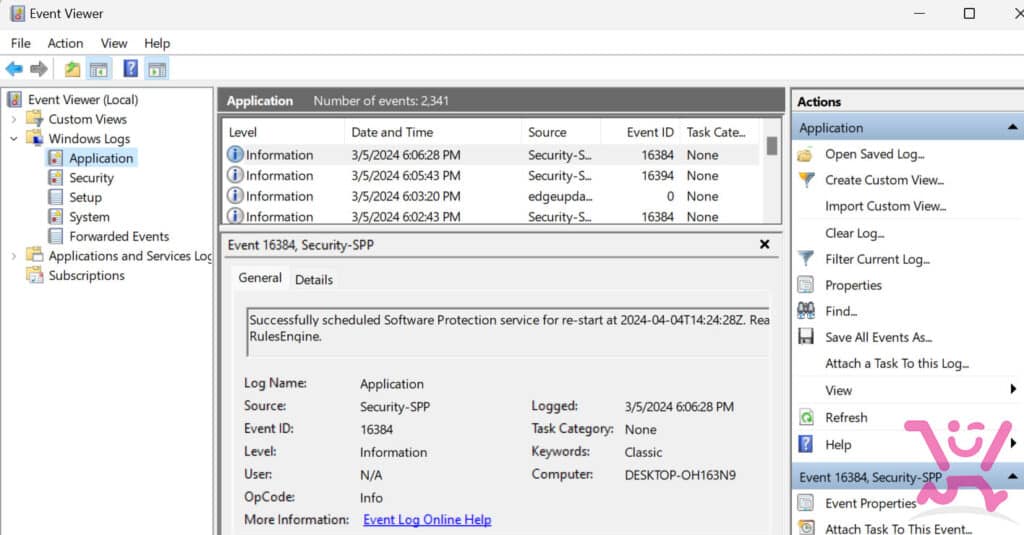This screenshot has height=535, width=1024.
Task: Open the View menu
Action: [114, 43]
